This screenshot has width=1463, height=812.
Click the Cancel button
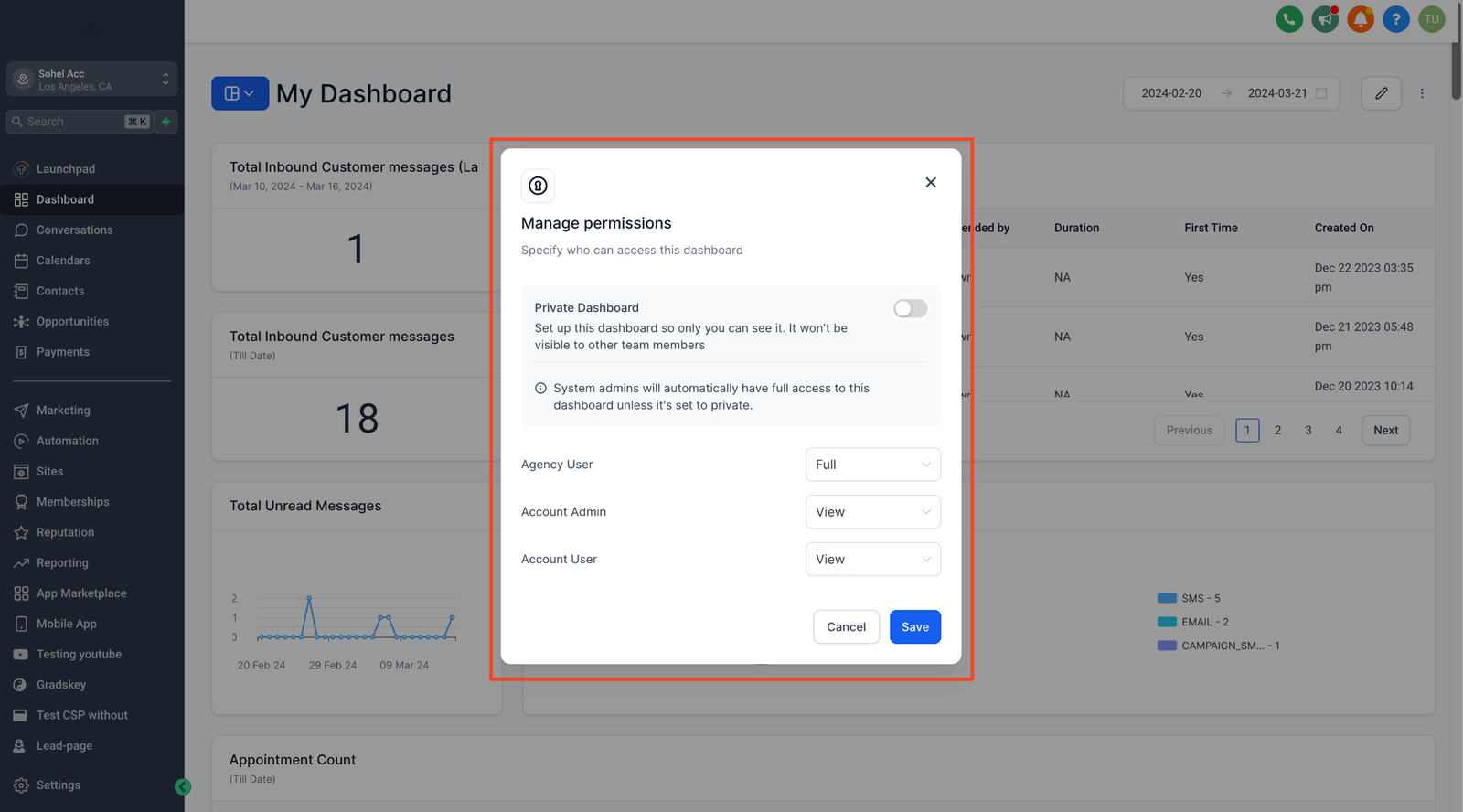pyautogui.click(x=846, y=627)
